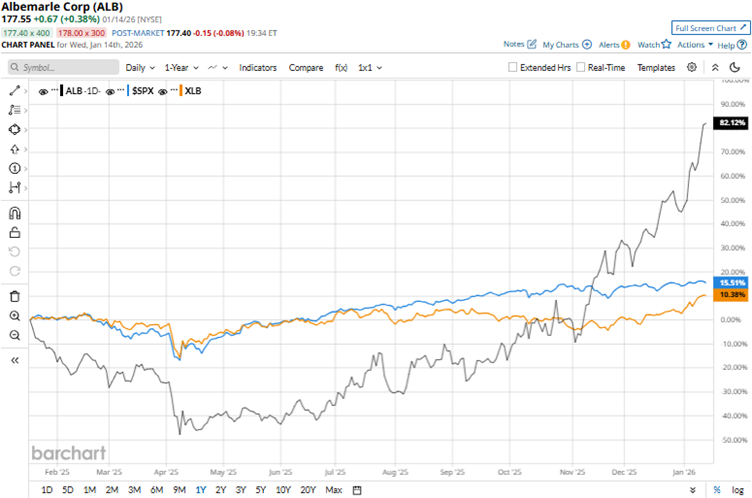Select the Max time range
This screenshot has height=498, width=752.
[x=334, y=490]
